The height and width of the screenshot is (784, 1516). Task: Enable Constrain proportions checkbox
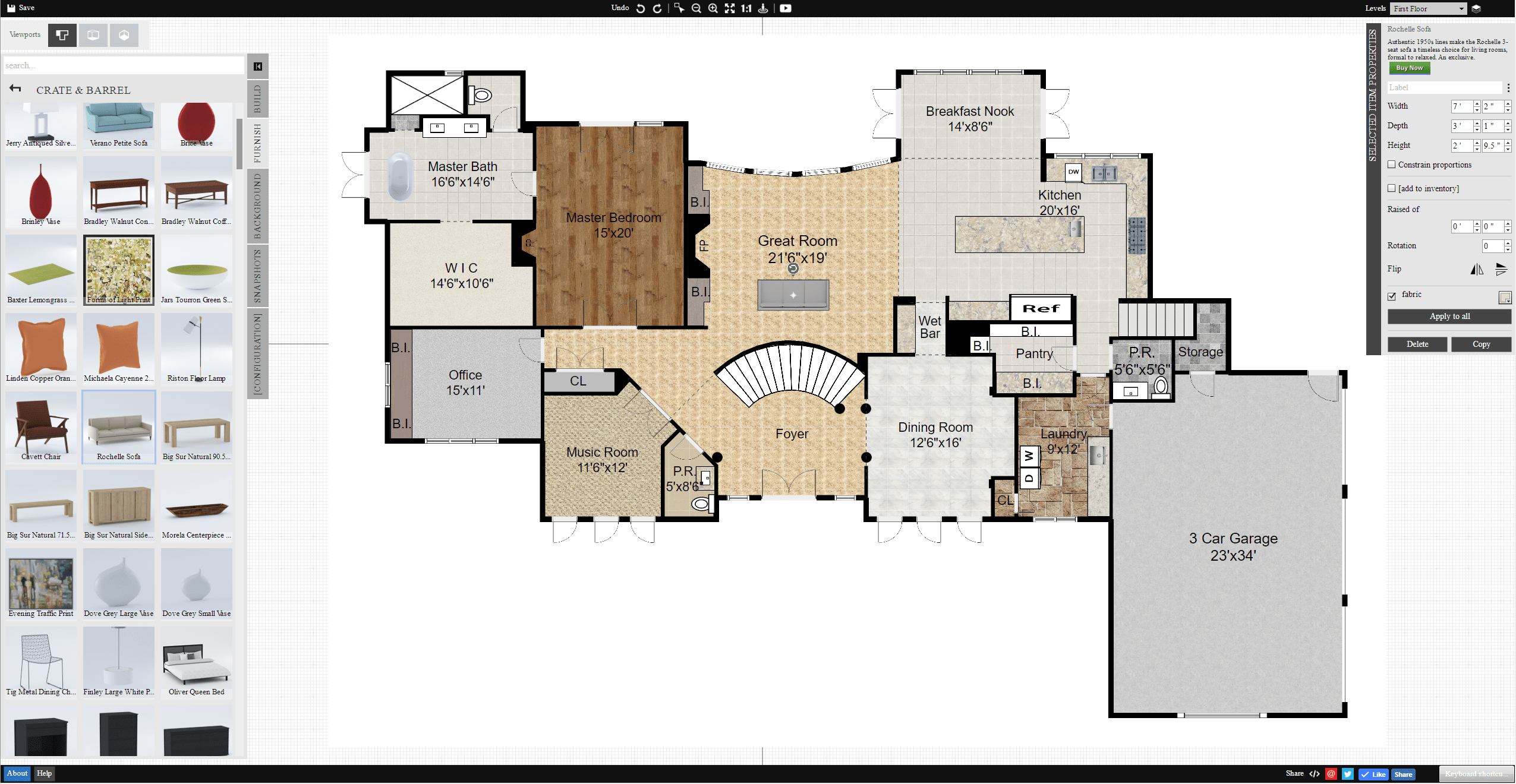coord(1391,165)
